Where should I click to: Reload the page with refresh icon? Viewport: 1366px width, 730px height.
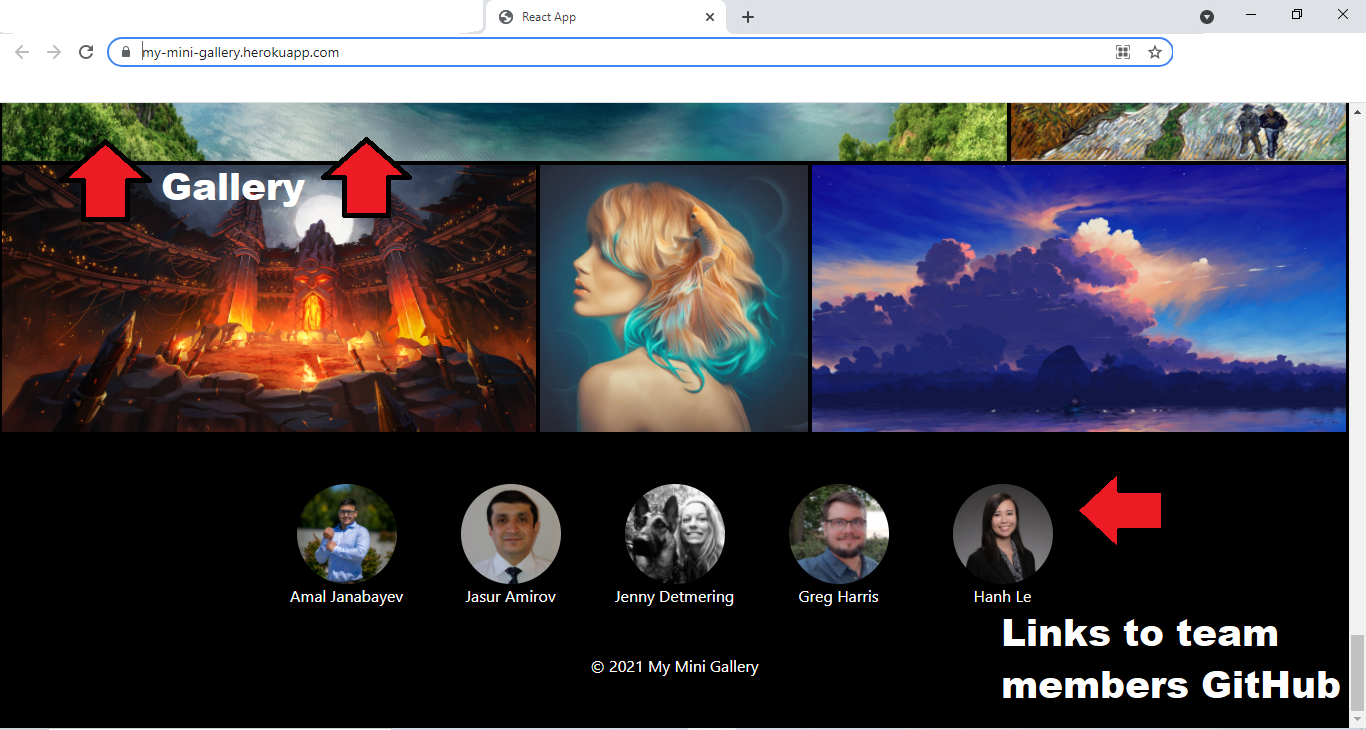(85, 51)
